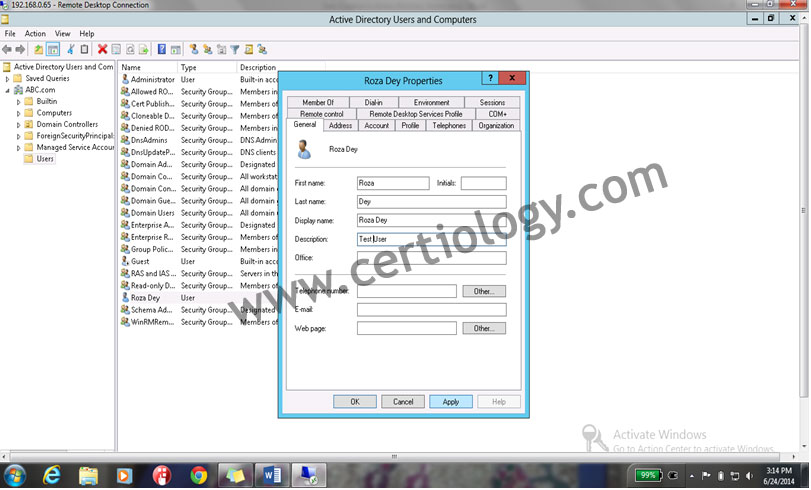Click the Display name field
Viewport: 811px width, 490px height.
431,220
